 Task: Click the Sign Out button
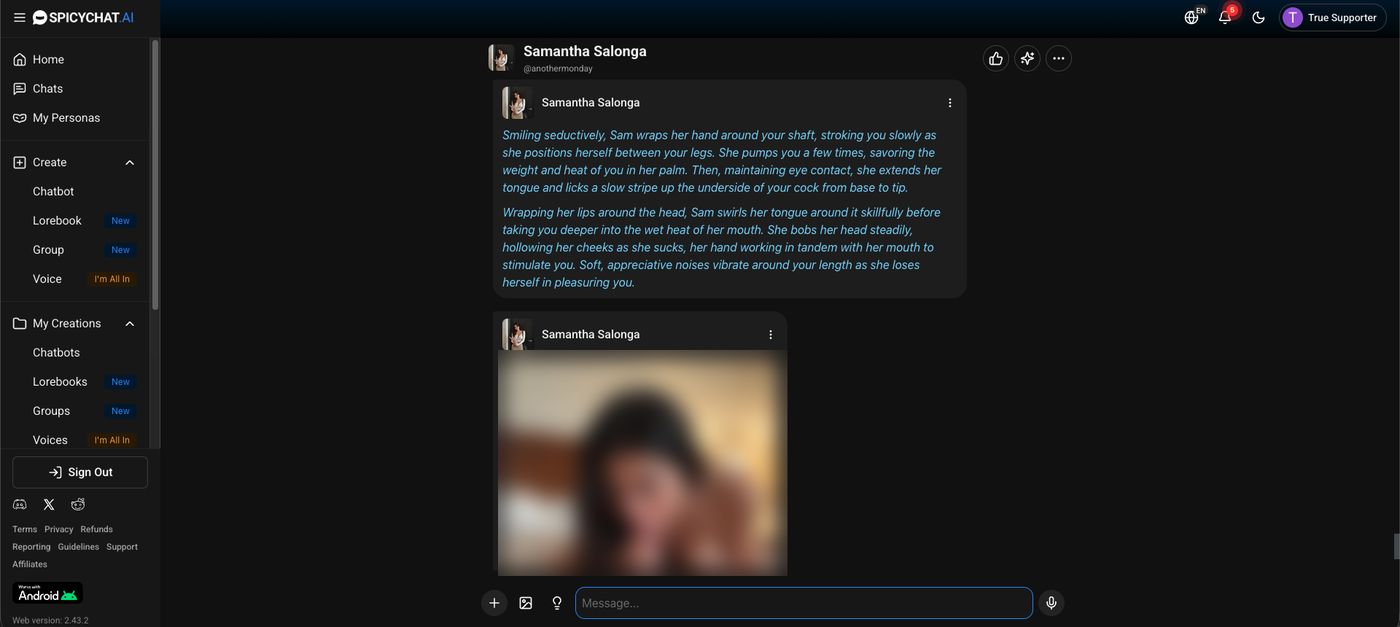coord(80,473)
